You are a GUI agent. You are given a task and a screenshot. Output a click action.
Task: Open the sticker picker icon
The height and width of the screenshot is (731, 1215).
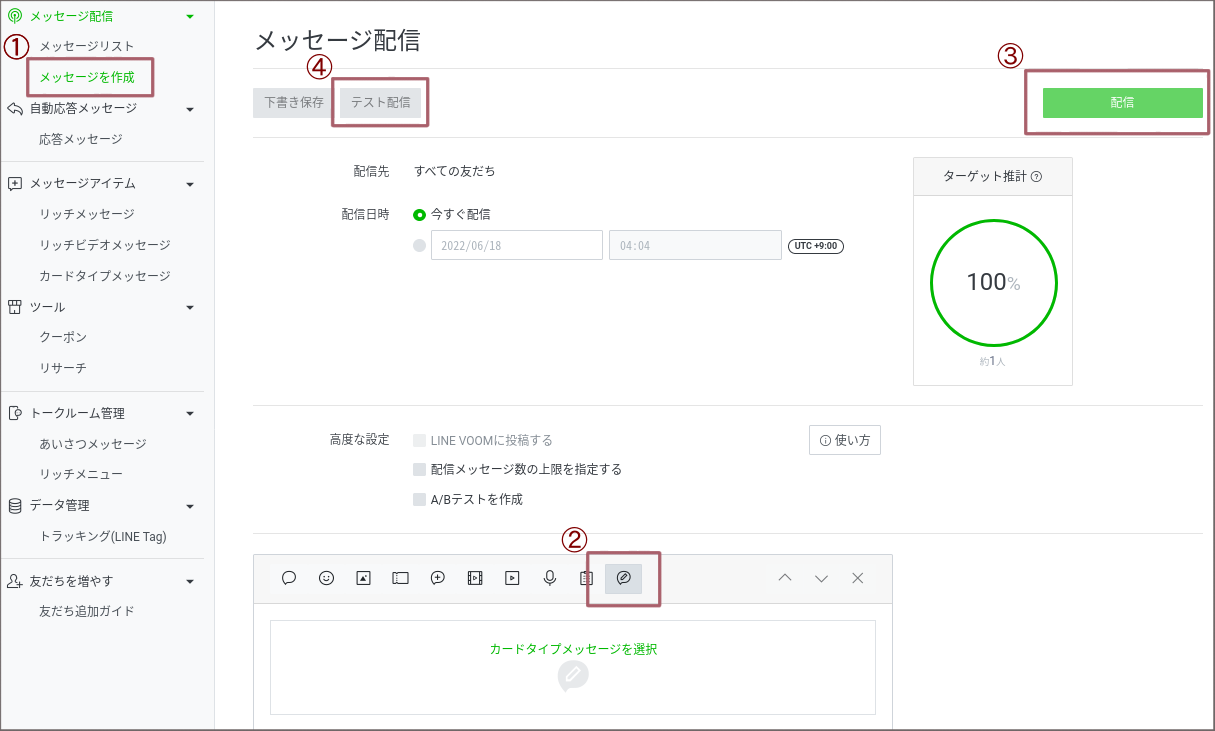pos(326,577)
